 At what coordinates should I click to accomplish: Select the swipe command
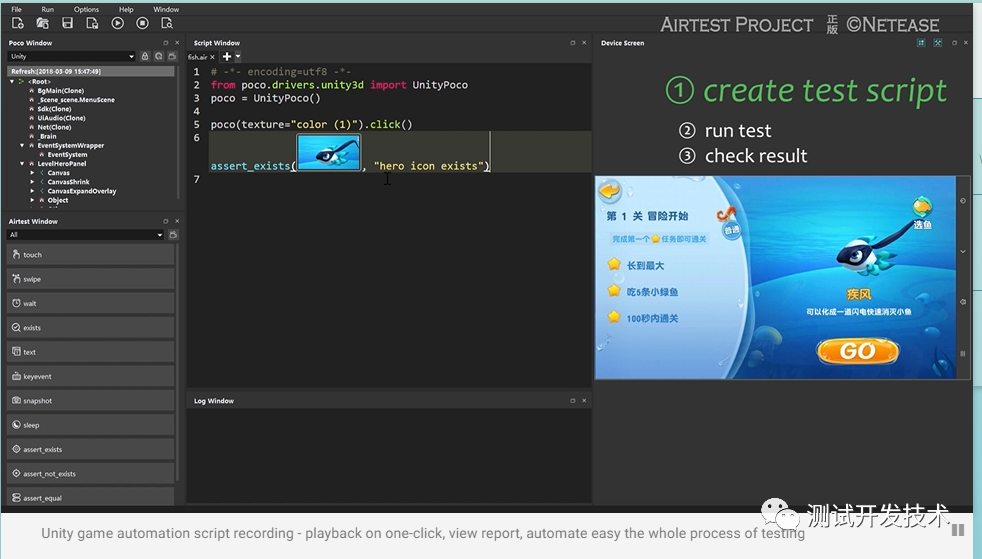[91, 279]
